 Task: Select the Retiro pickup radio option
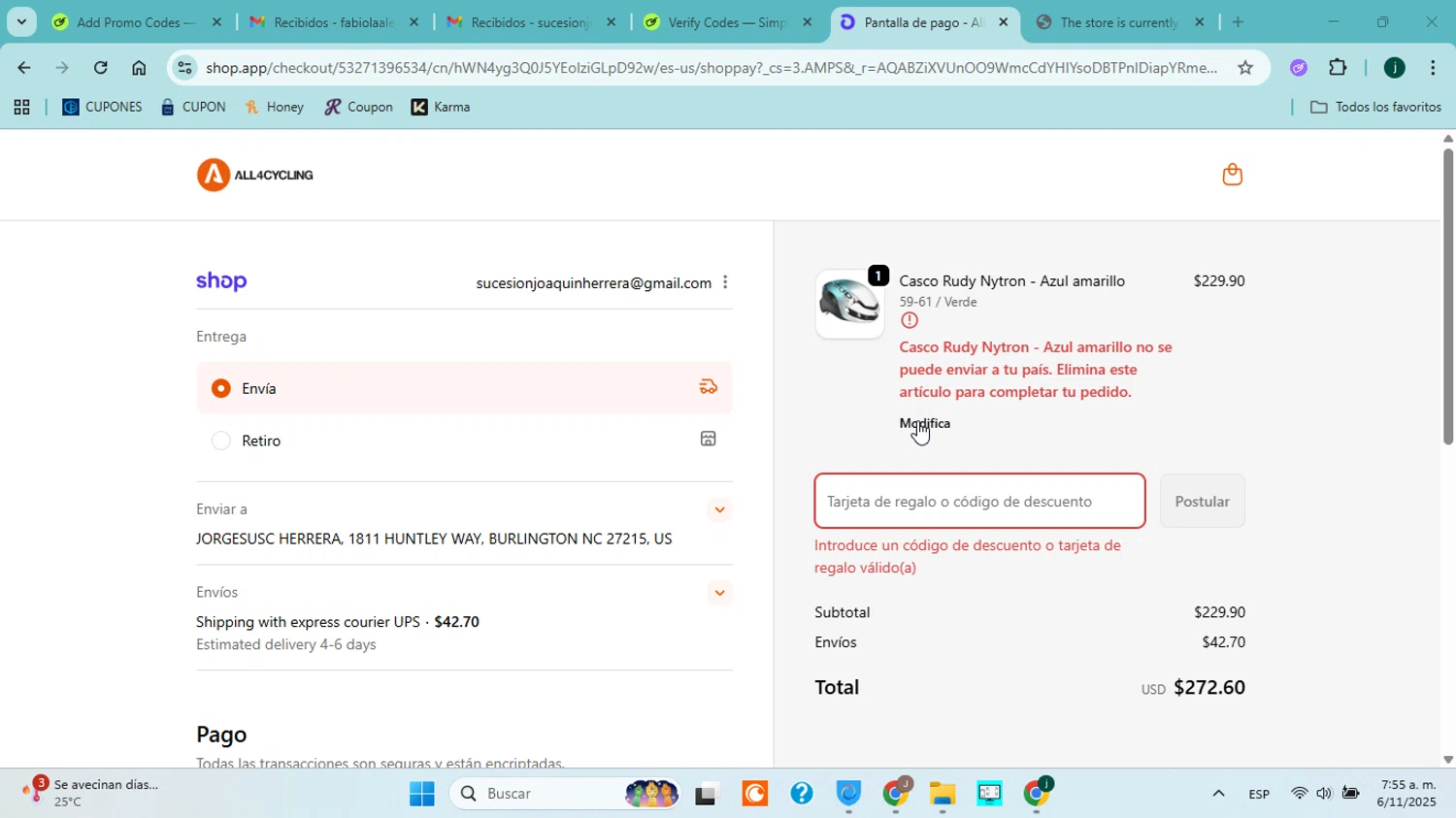coord(221,441)
